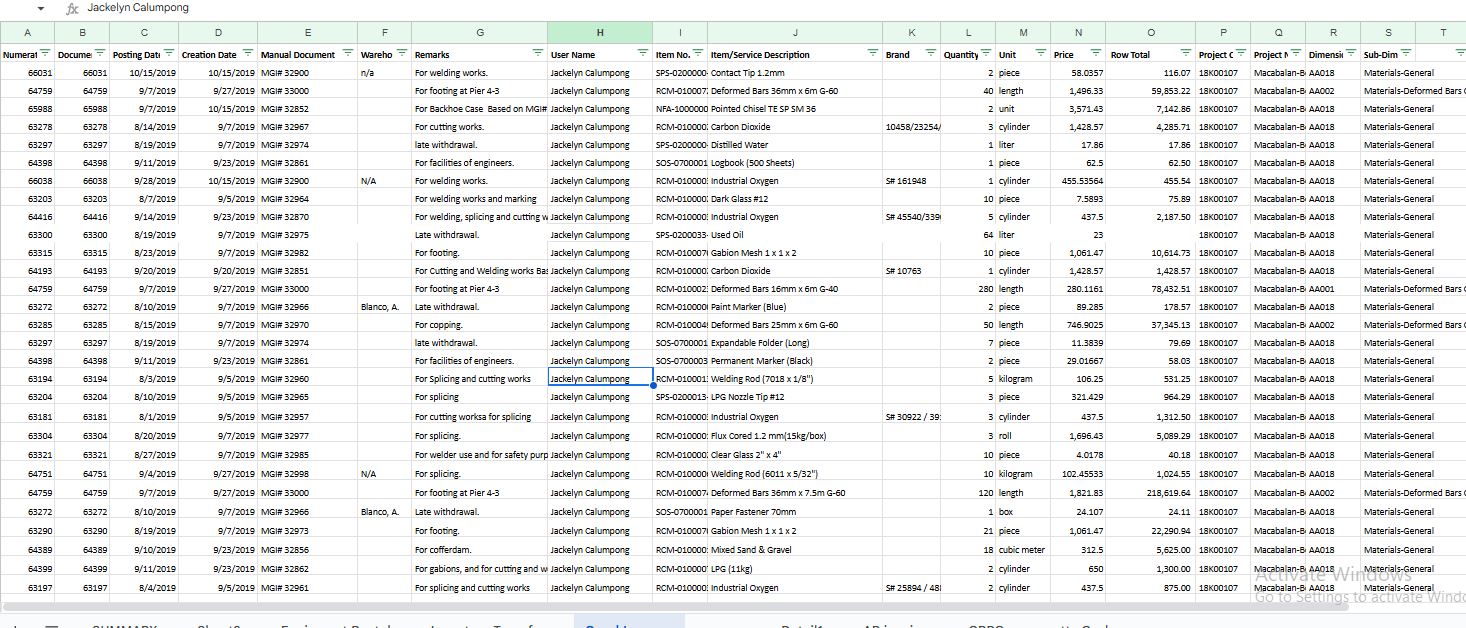1466x628 pixels.
Task: Select brand cell S# 10763
Action: pyautogui.click(x=912, y=271)
